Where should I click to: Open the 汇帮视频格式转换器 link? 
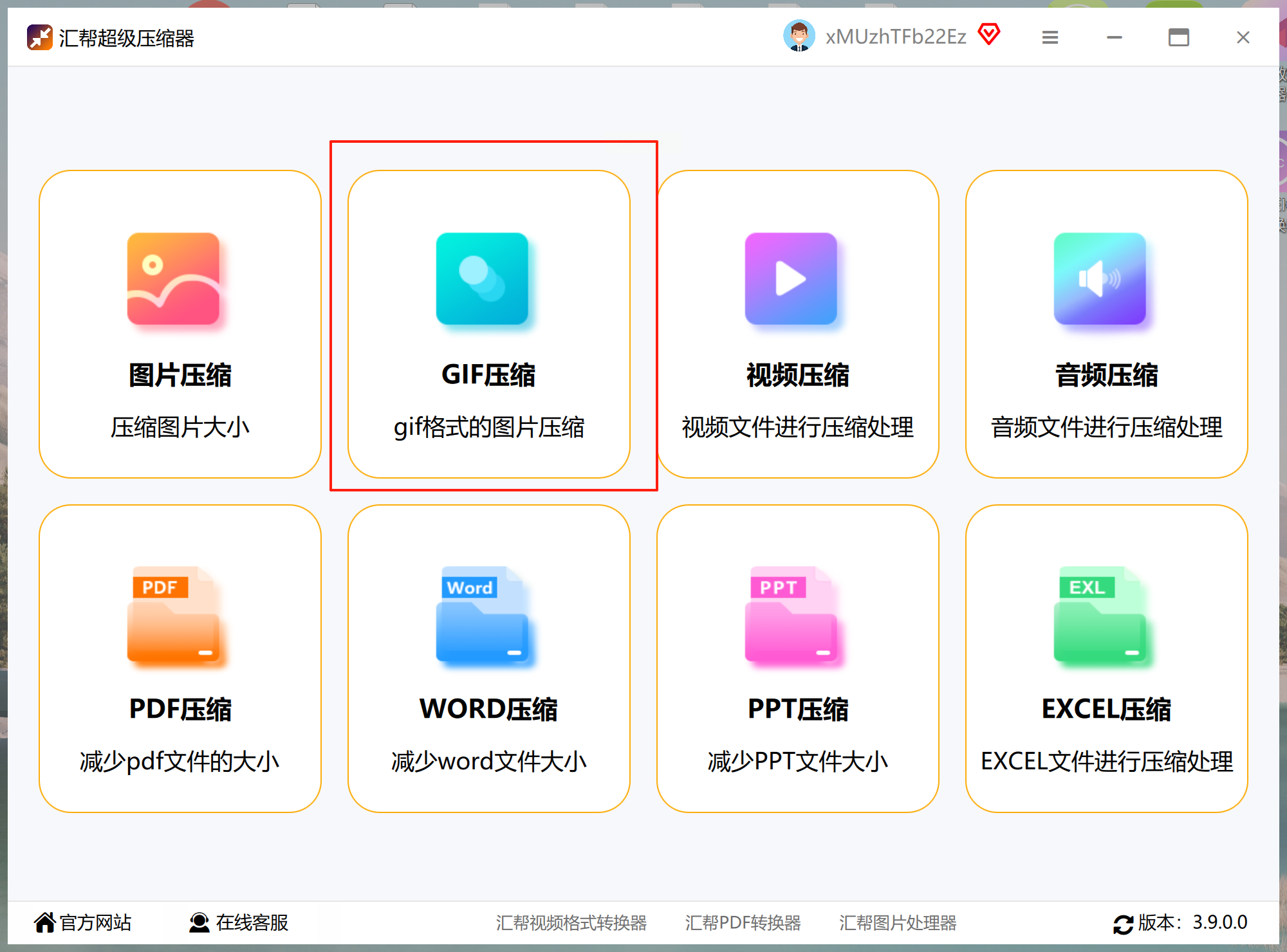(x=571, y=923)
